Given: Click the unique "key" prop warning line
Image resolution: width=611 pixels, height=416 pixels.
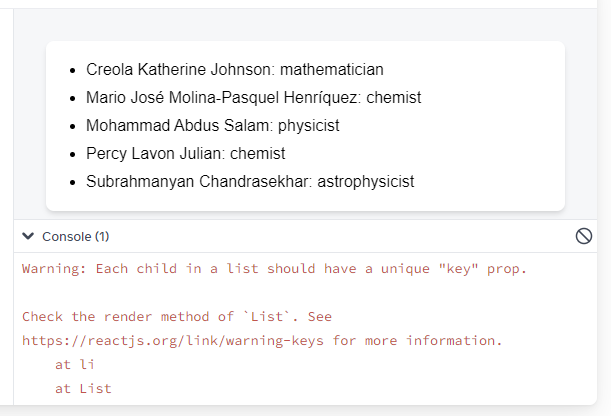Looking at the screenshot, I should coord(274,269).
